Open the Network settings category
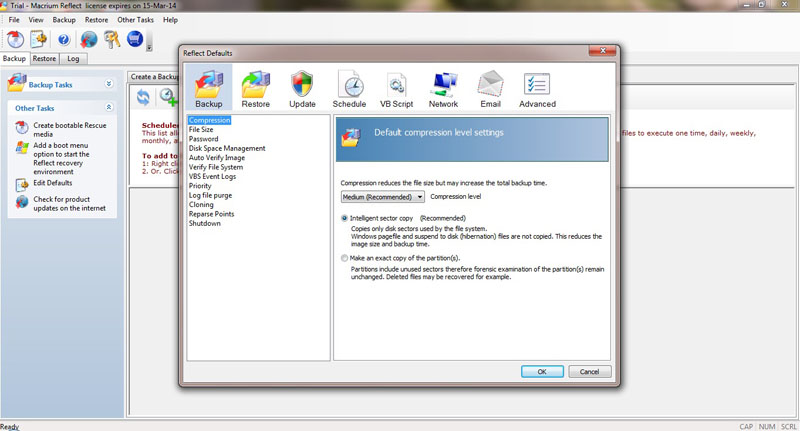 click(x=443, y=89)
